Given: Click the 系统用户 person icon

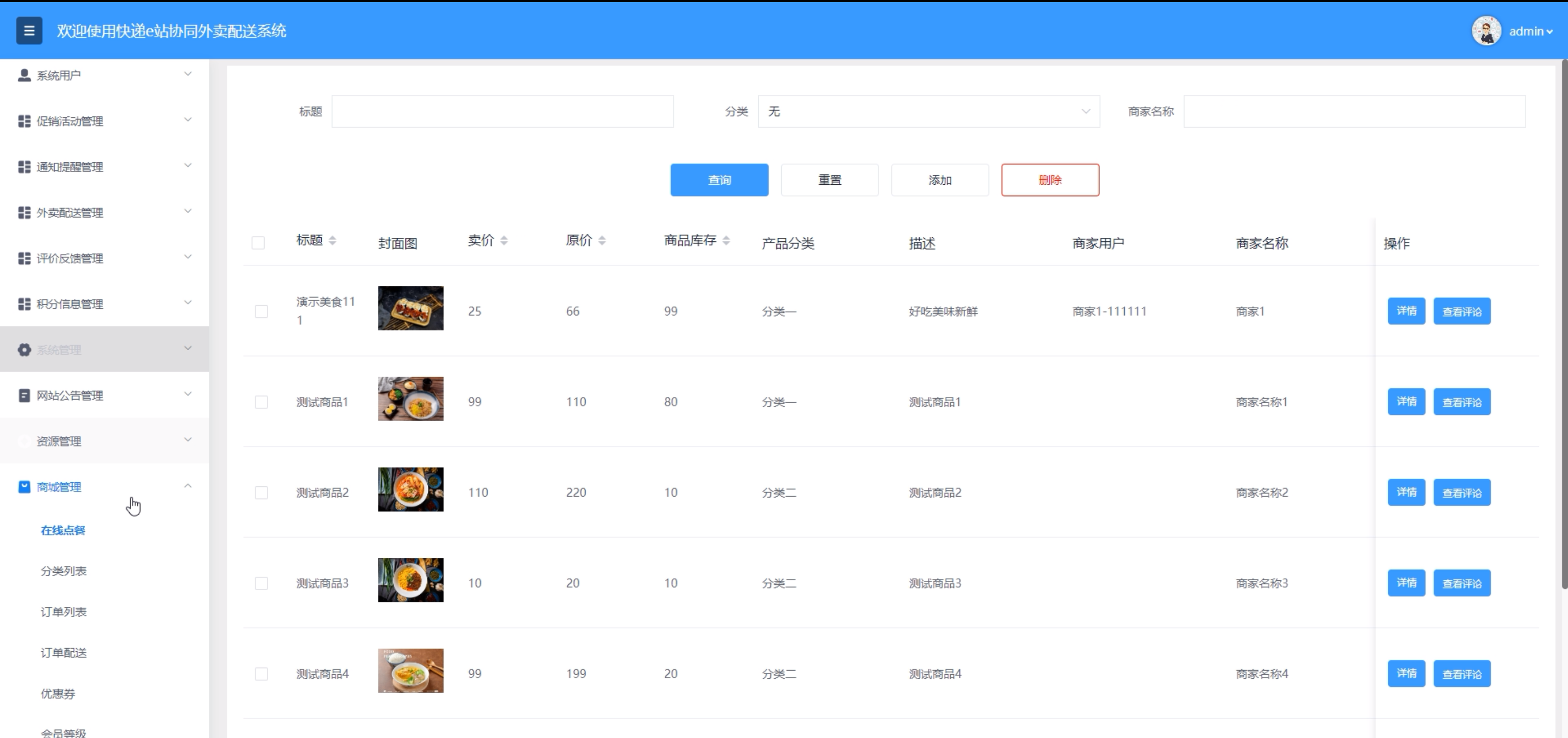Looking at the screenshot, I should pyautogui.click(x=23, y=75).
